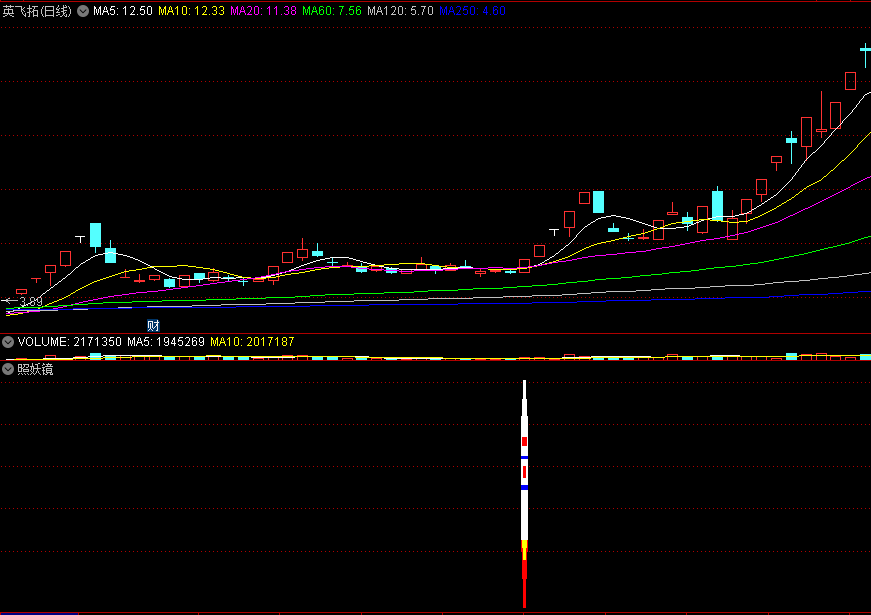The image size is (871, 615).
Task: Click the magenta MA20: 11.38 label
Action: [263, 11]
